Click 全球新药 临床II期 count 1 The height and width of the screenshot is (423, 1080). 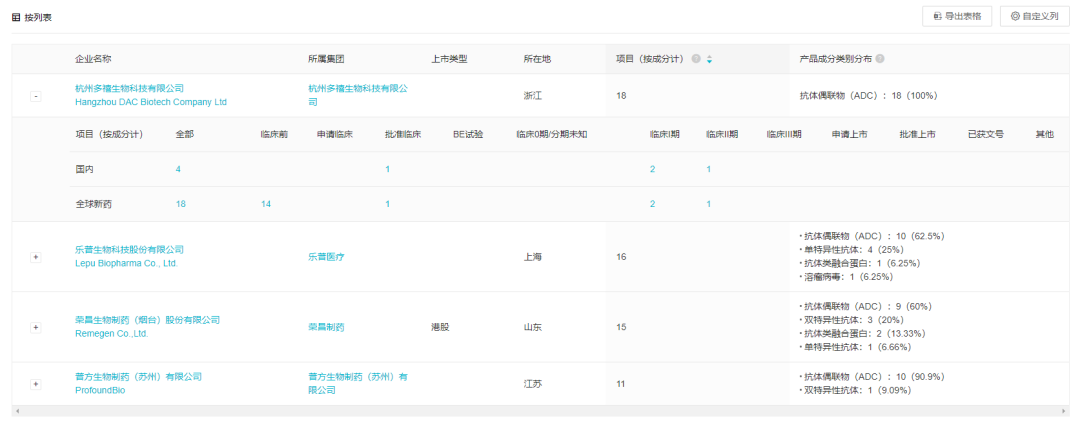click(709, 204)
